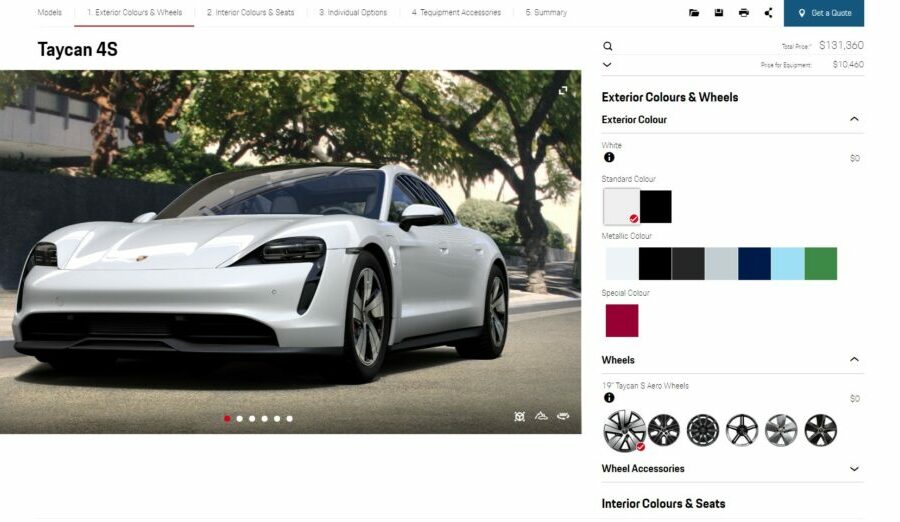900x522 pixels.
Task: Open the 360 degree car view icon
Action: point(563,416)
